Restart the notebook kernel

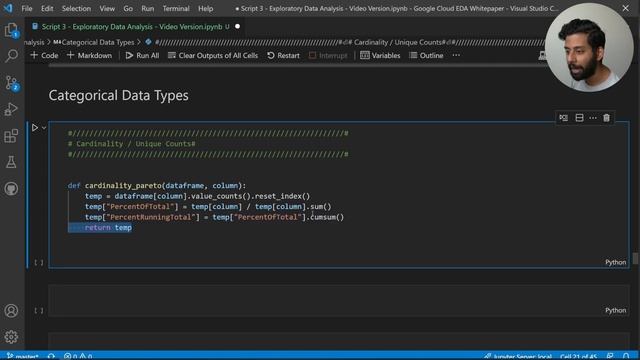(283, 56)
